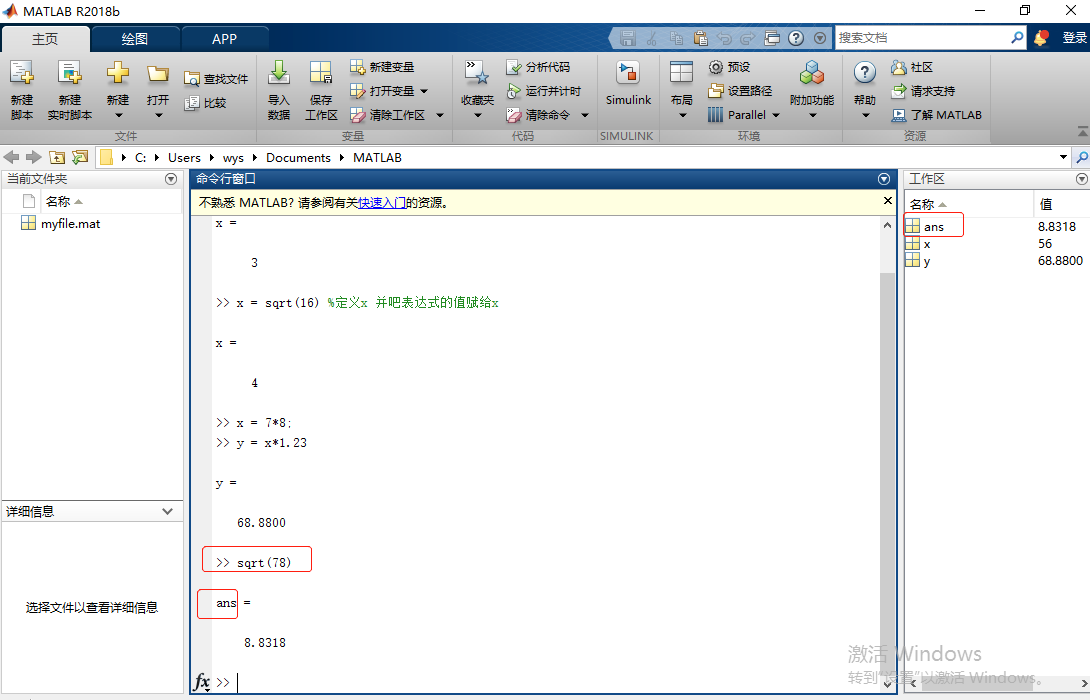1090x700 pixels.
Task: Click the Paste clipboard icon
Action: click(x=700, y=38)
